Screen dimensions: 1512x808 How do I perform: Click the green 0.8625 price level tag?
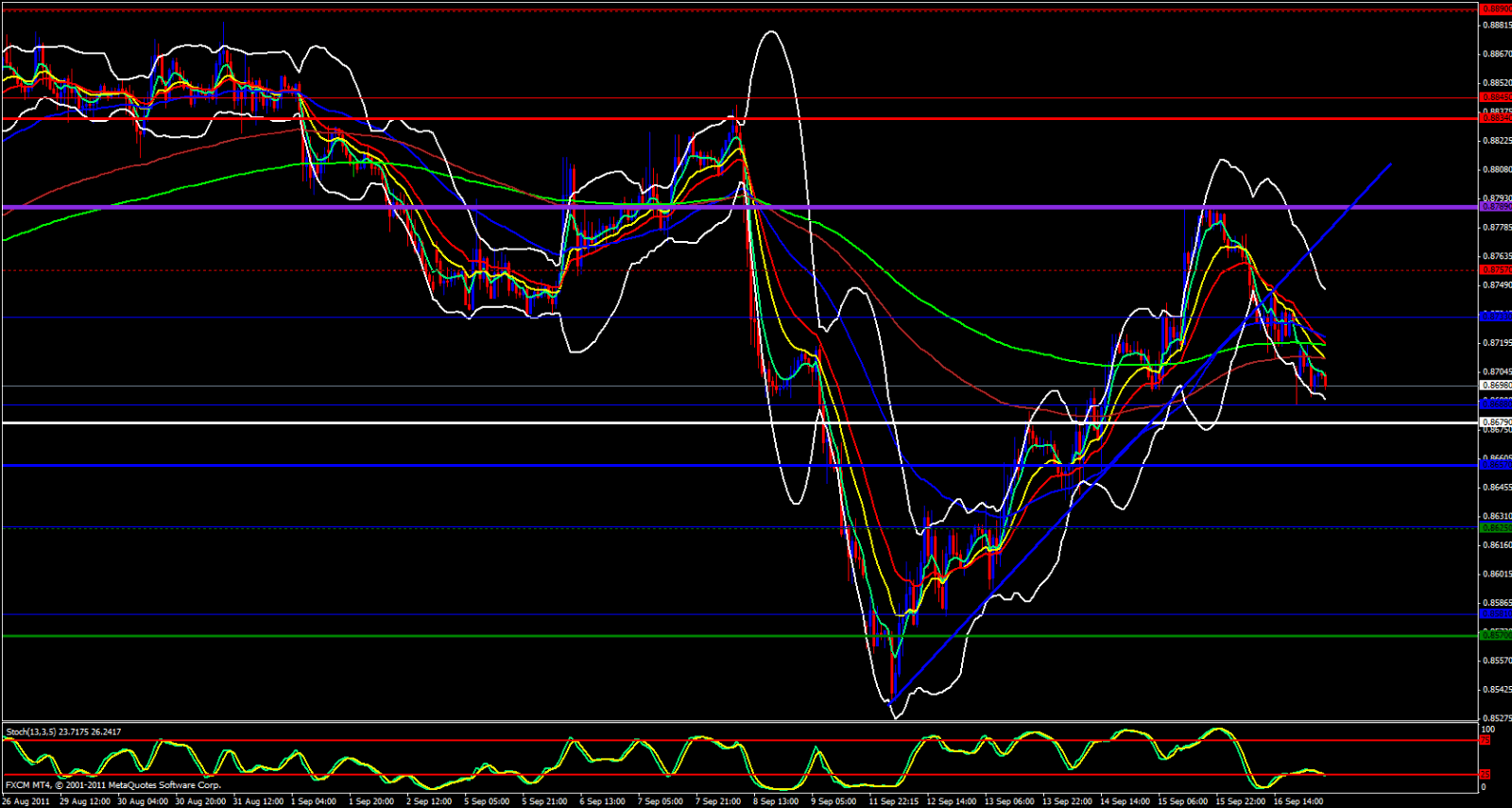[x=1495, y=527]
